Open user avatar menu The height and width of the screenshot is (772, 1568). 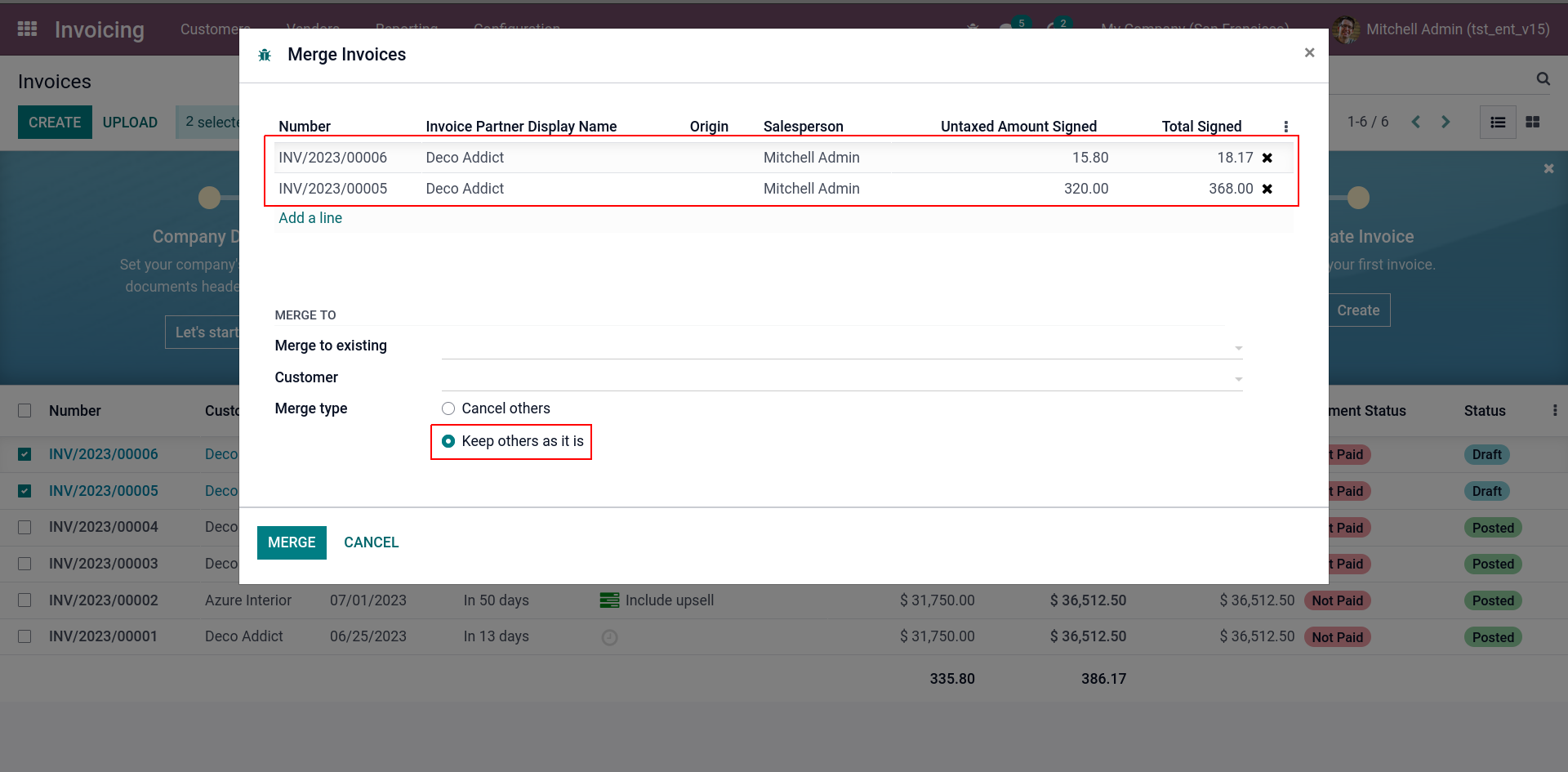(x=1346, y=29)
